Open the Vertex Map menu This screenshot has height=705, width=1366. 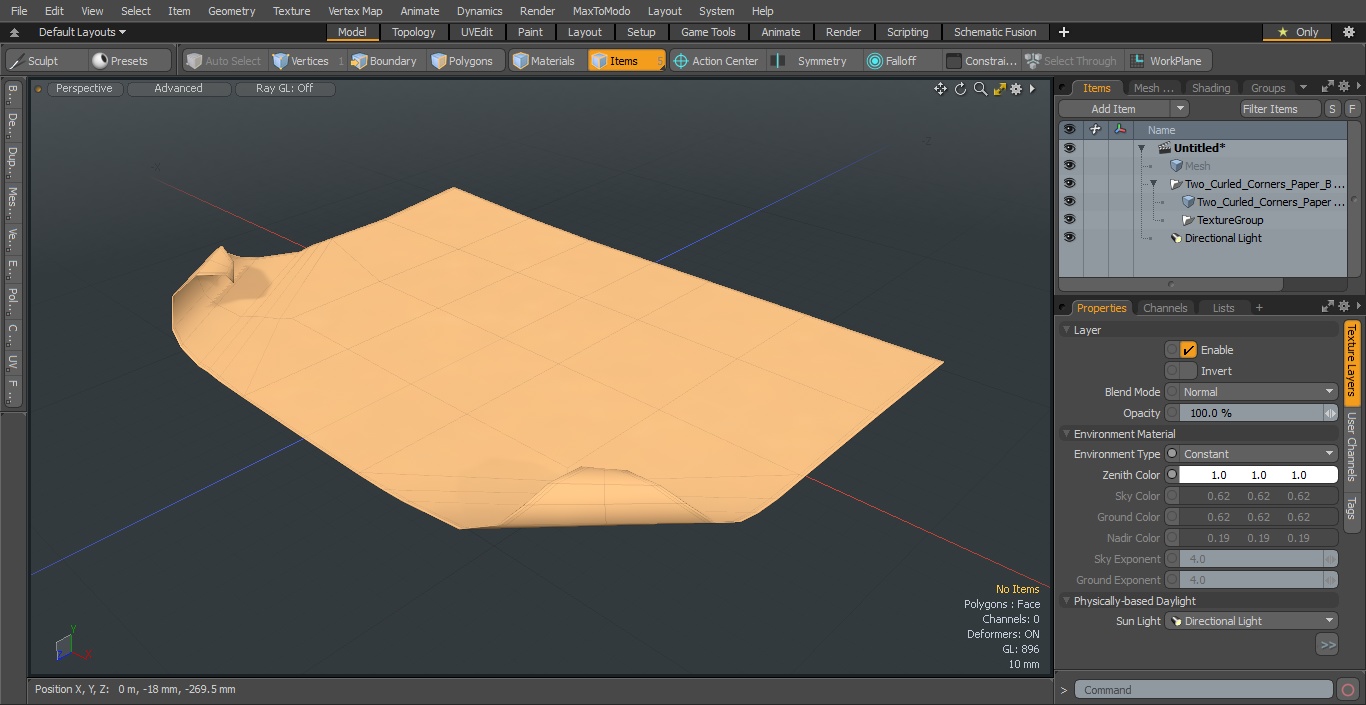coord(355,11)
